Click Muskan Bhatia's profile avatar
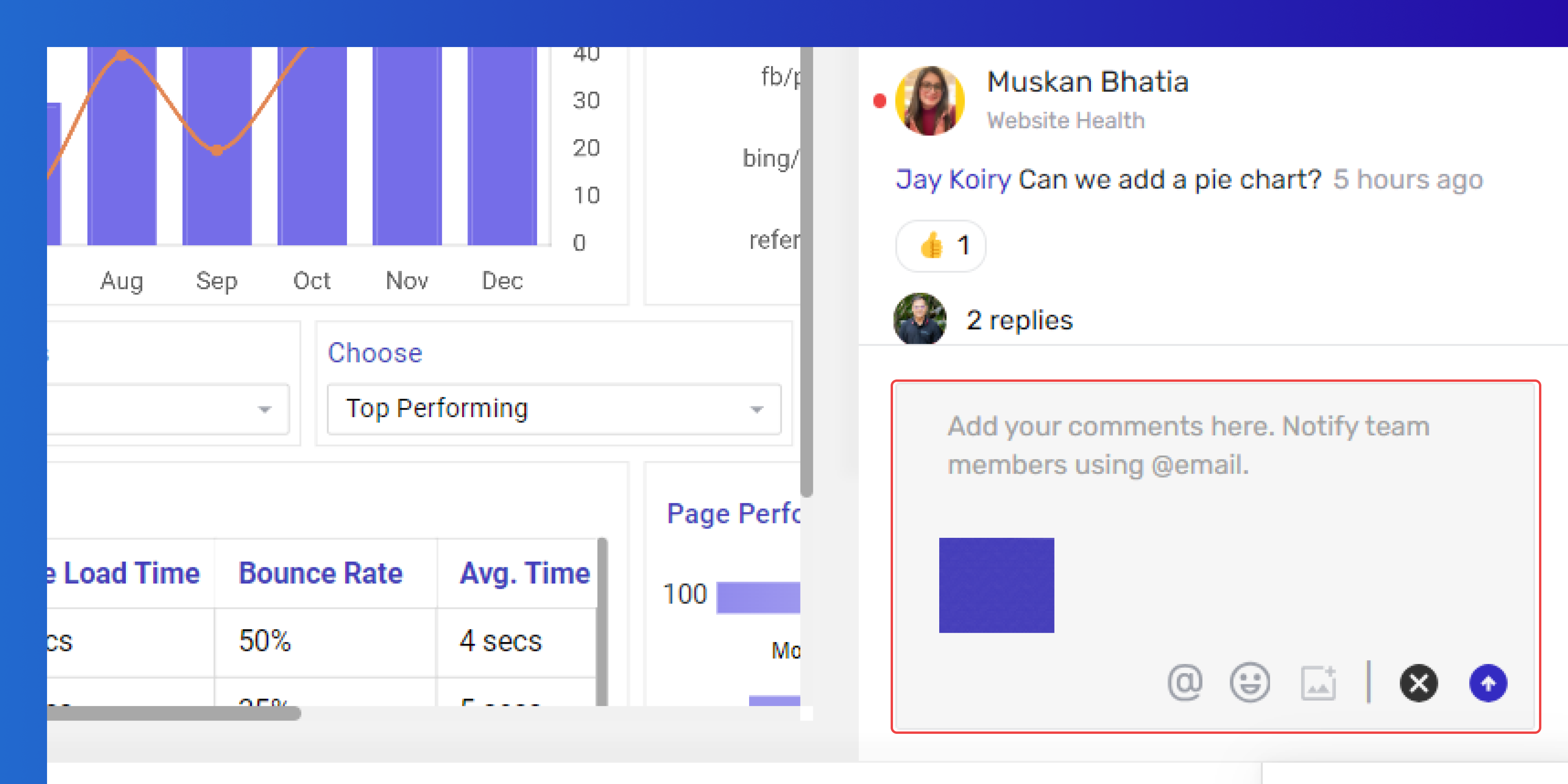 point(929,101)
